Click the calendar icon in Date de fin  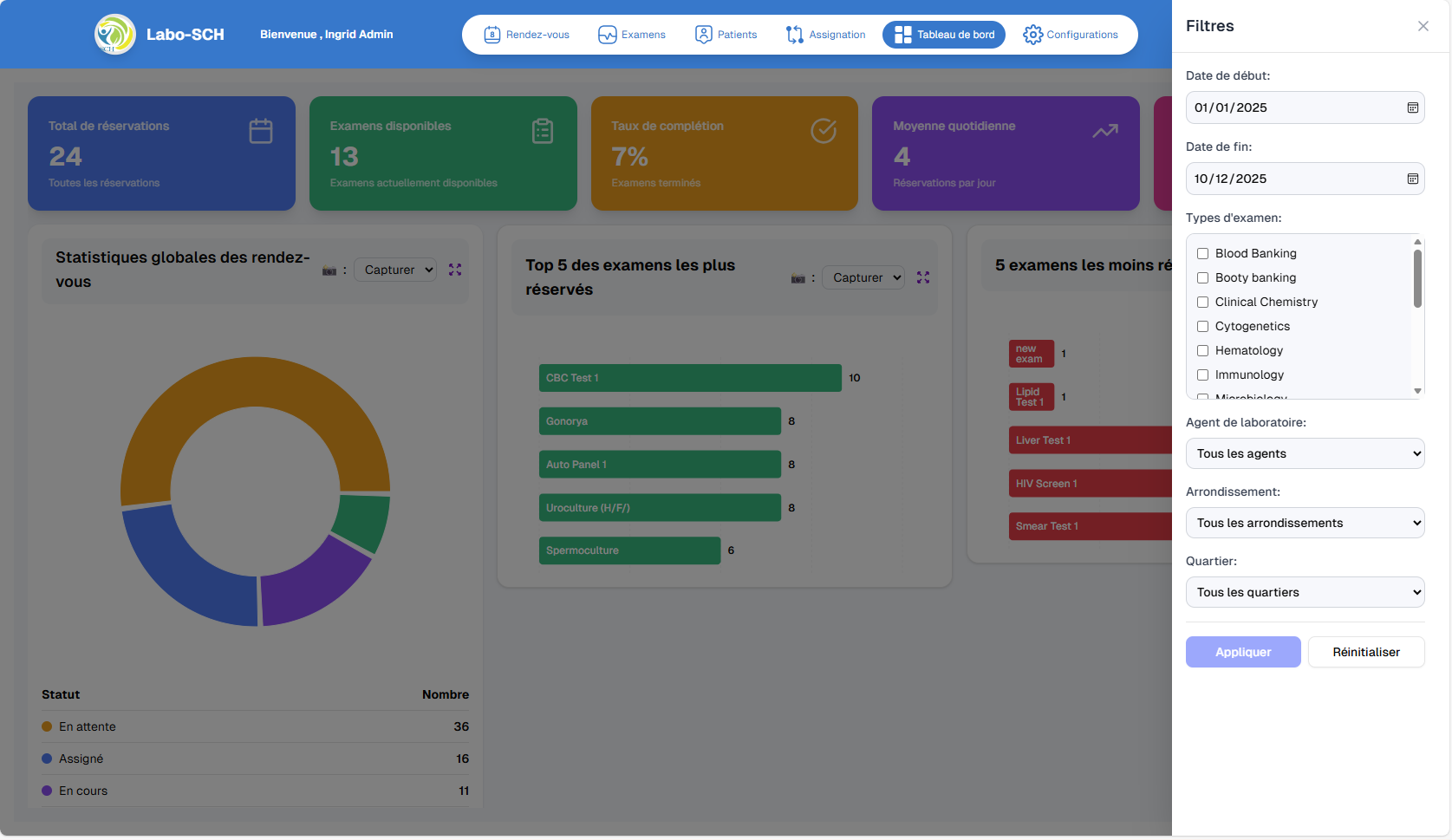tap(1412, 179)
